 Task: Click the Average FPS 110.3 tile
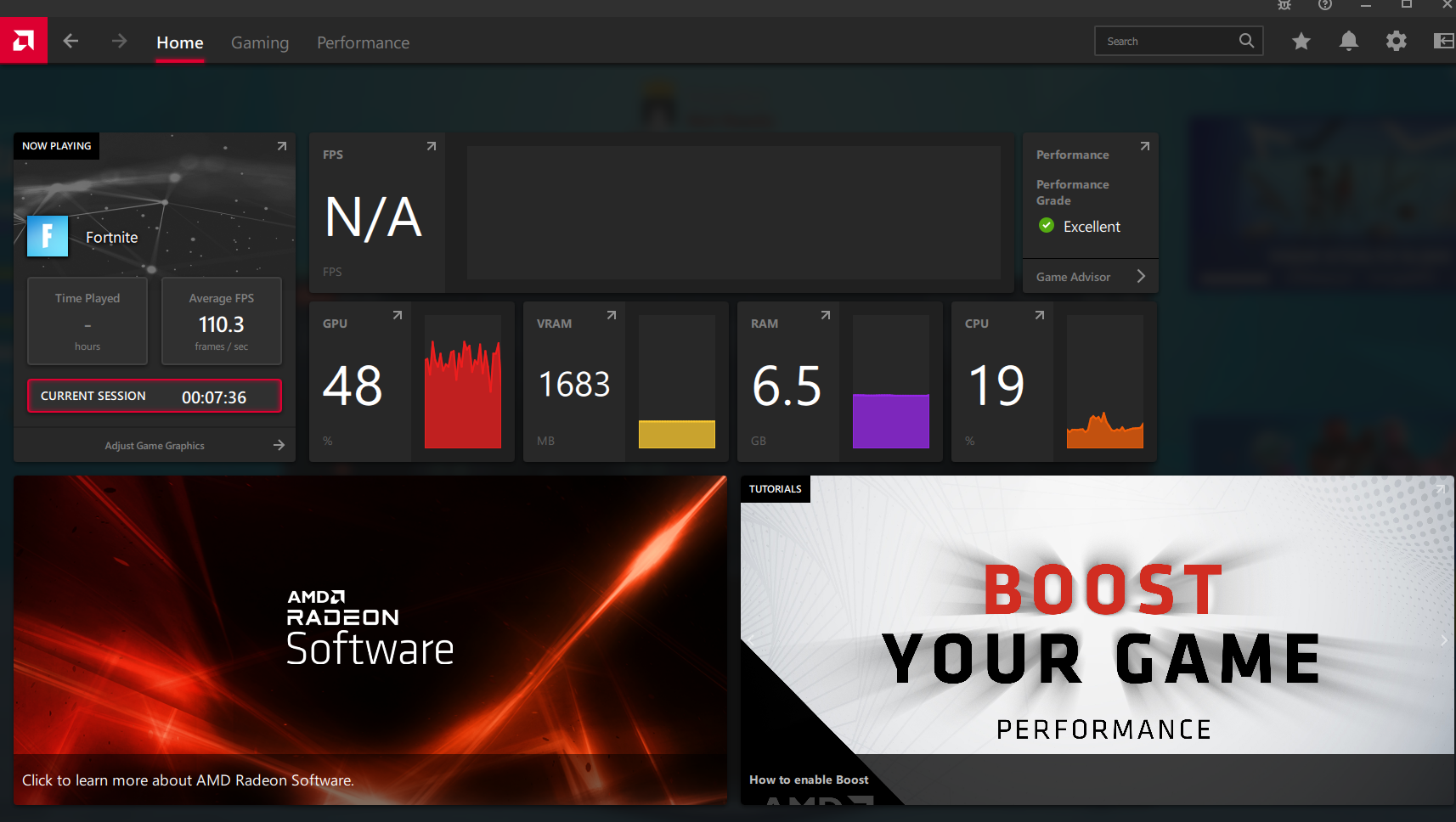pos(222,321)
